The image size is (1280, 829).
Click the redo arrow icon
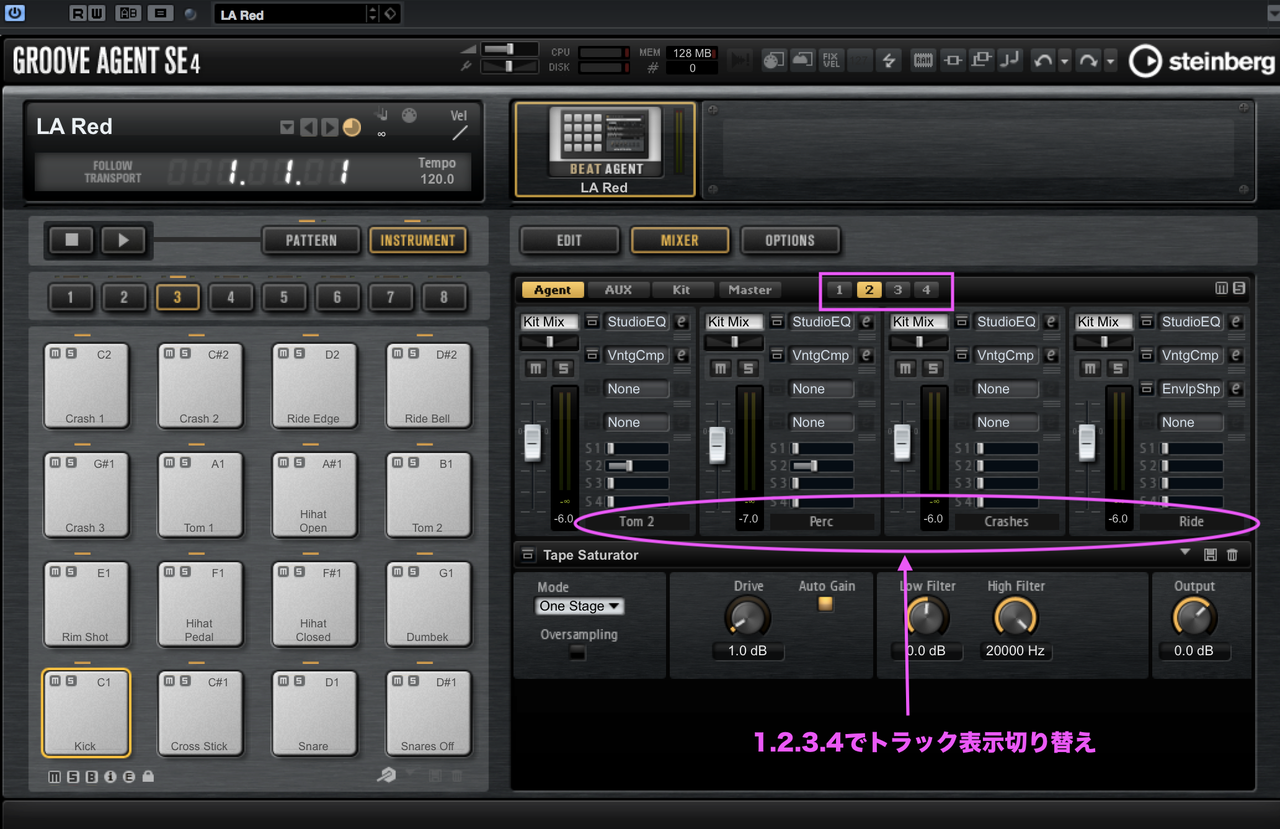[x=1088, y=61]
